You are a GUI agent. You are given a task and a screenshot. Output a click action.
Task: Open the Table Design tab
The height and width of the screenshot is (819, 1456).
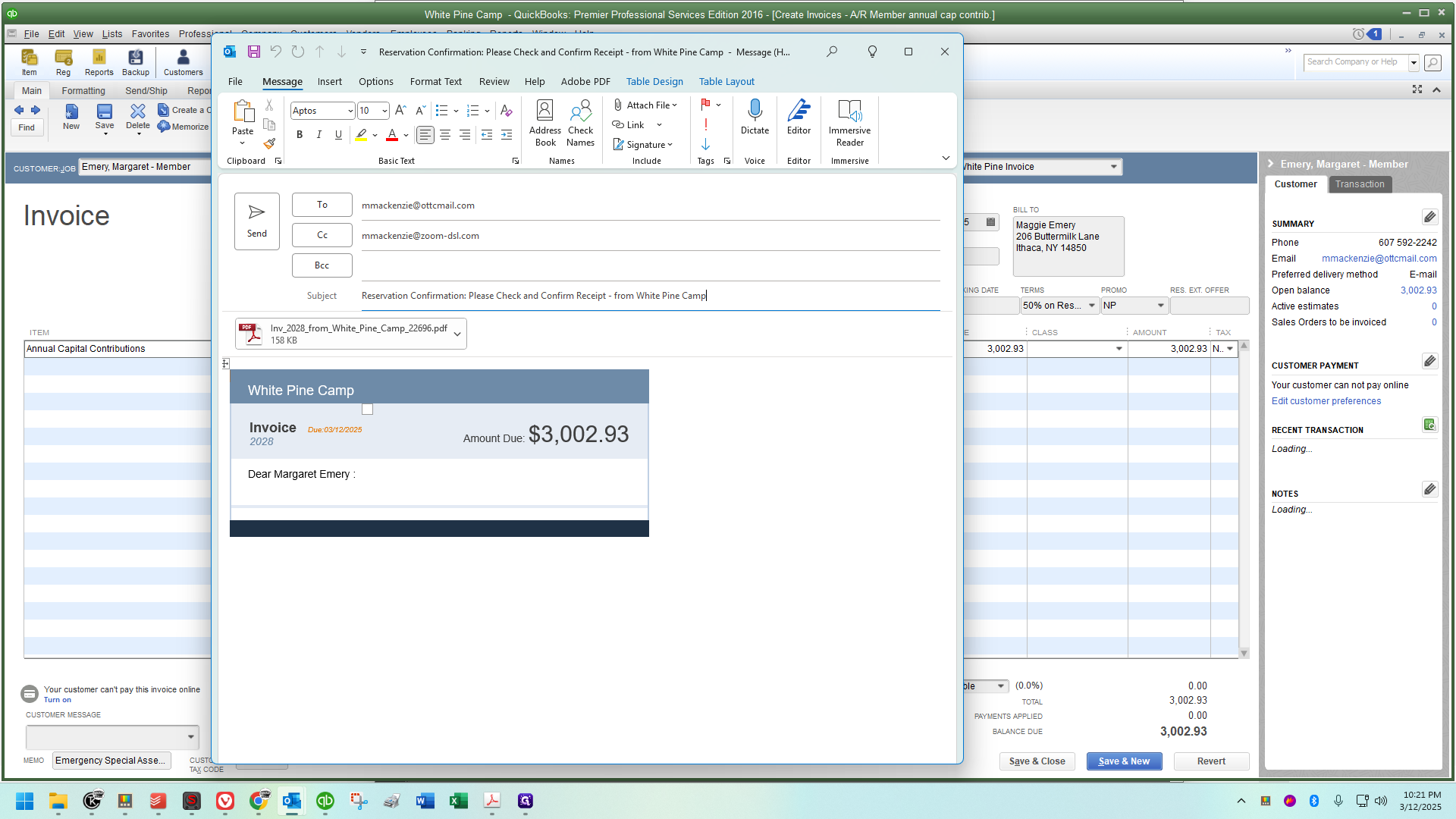tap(654, 82)
